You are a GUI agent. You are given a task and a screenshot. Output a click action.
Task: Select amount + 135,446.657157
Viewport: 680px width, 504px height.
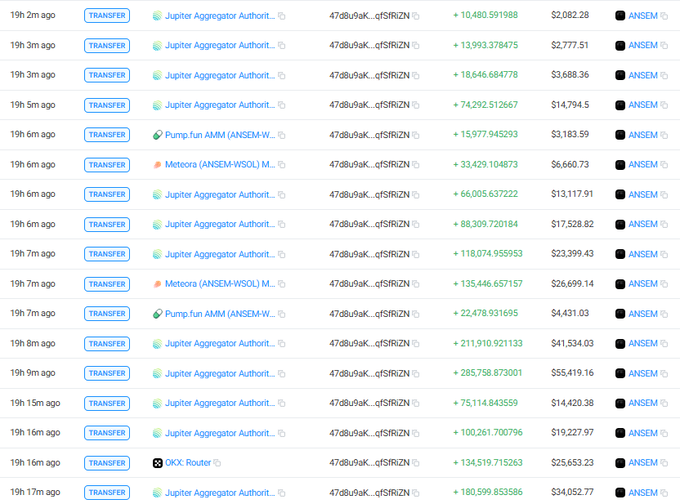487,284
